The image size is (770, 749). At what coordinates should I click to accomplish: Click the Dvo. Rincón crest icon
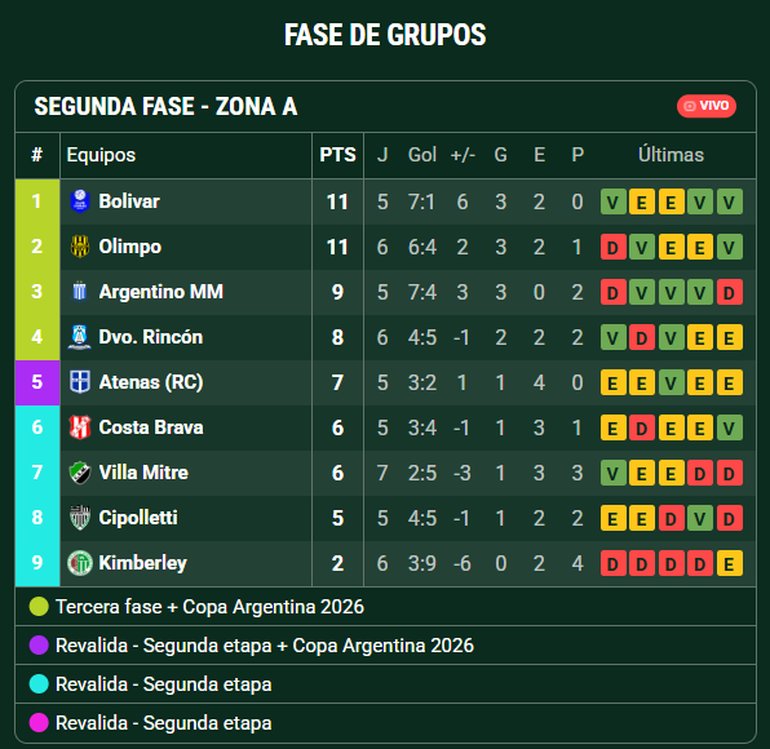[80, 337]
